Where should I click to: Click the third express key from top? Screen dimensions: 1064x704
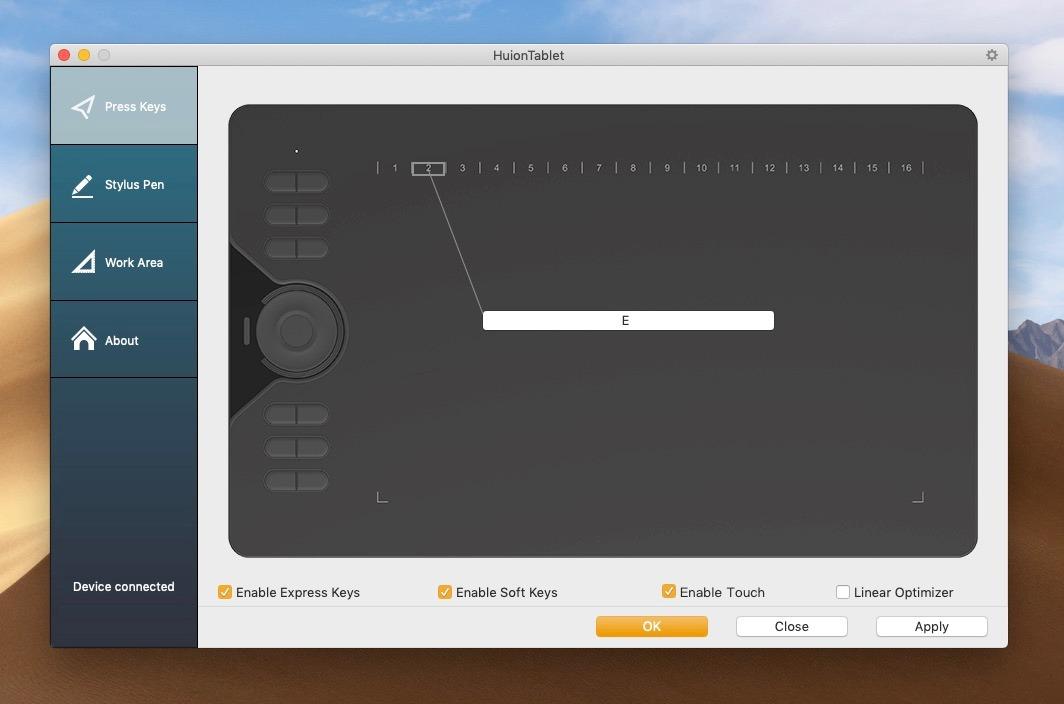click(296, 248)
